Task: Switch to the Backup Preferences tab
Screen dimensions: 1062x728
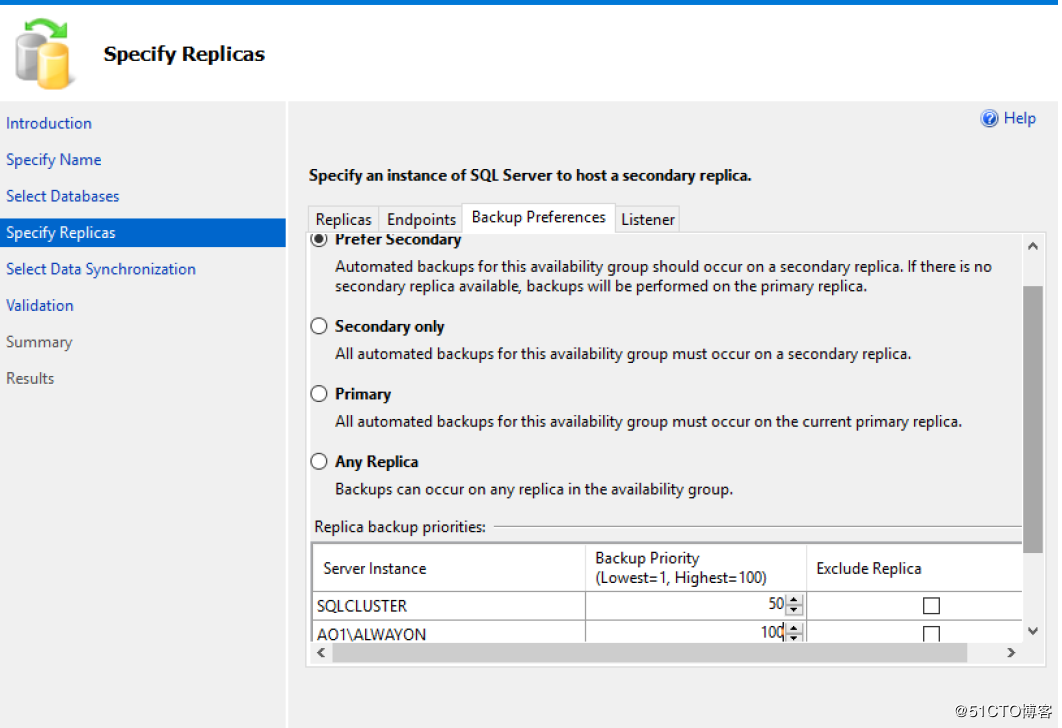Action: point(538,217)
